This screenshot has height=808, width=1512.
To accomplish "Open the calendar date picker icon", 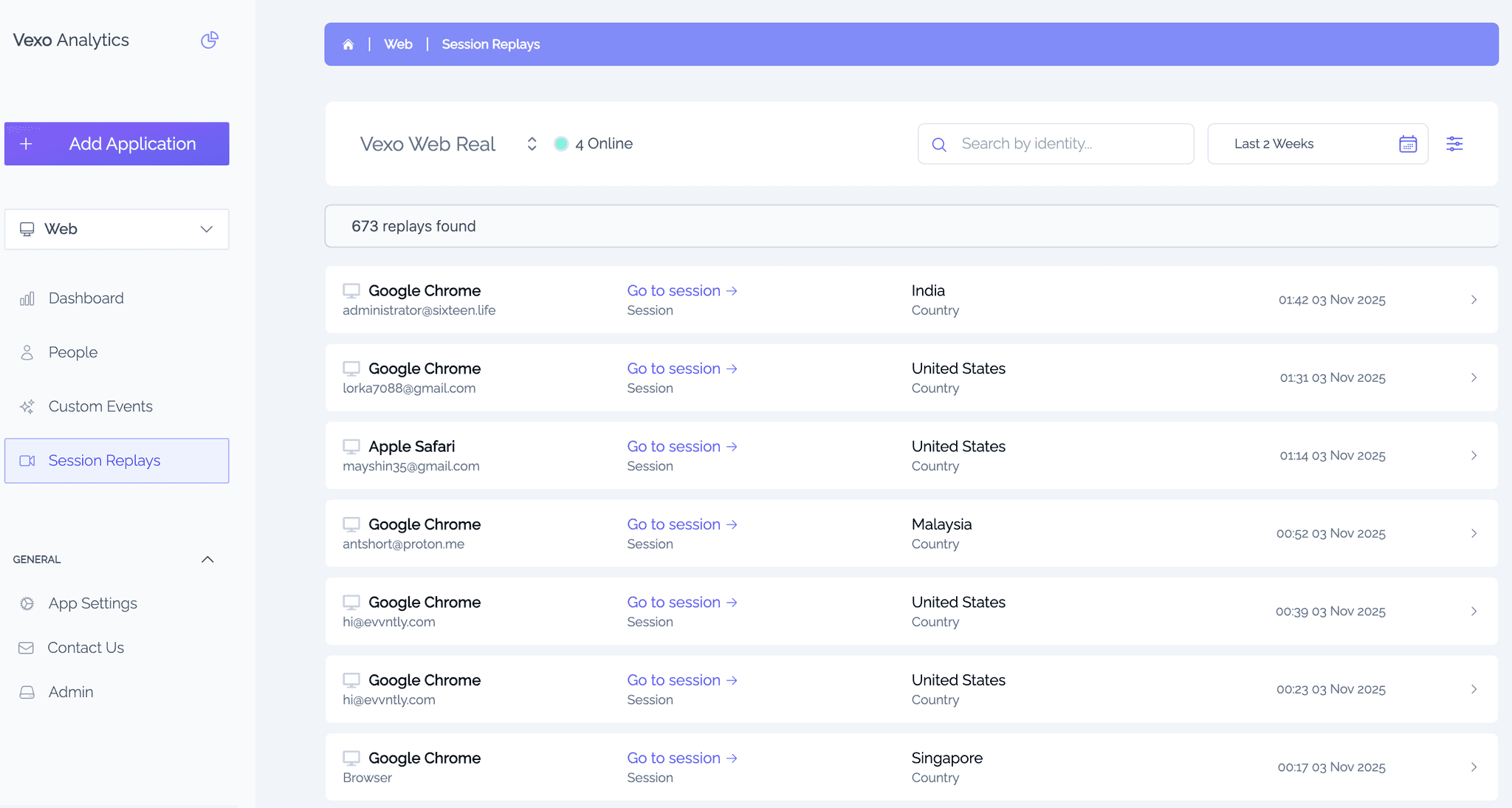I will click(x=1408, y=144).
